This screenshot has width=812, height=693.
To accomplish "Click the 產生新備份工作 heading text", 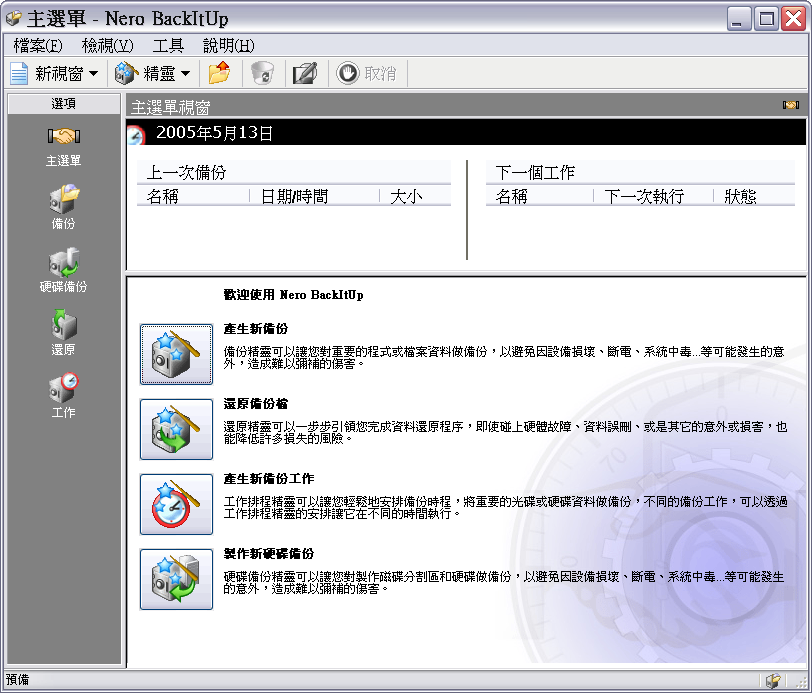I will click(x=269, y=479).
